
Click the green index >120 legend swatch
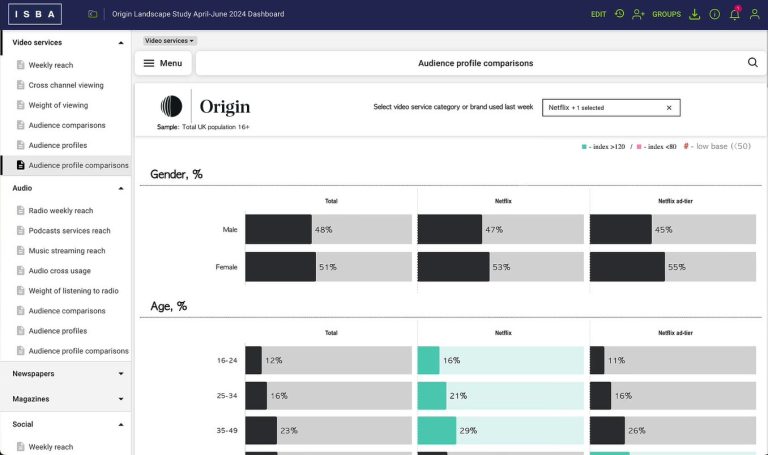584,147
